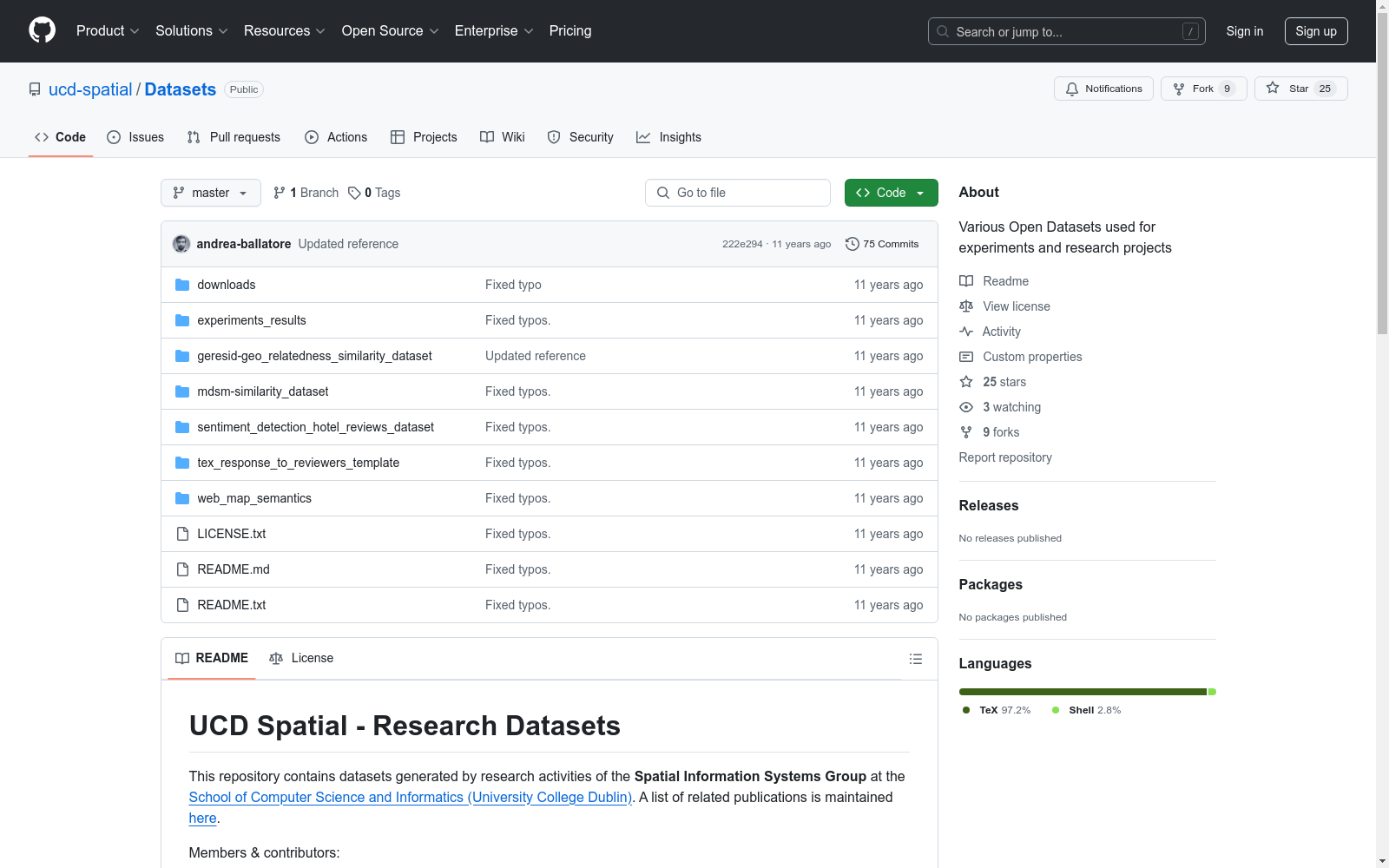Click the folder icon for mdsm-similarity_dataset
1389x868 pixels.
pos(182,391)
